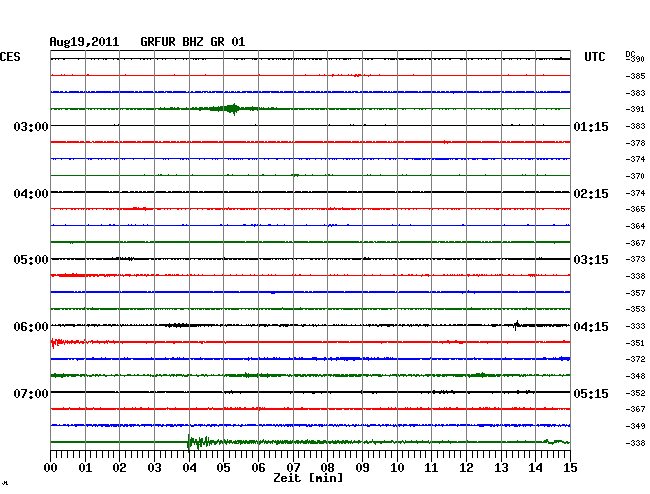Click the UTC column header
This screenshot has width=650, height=494.
594,57
